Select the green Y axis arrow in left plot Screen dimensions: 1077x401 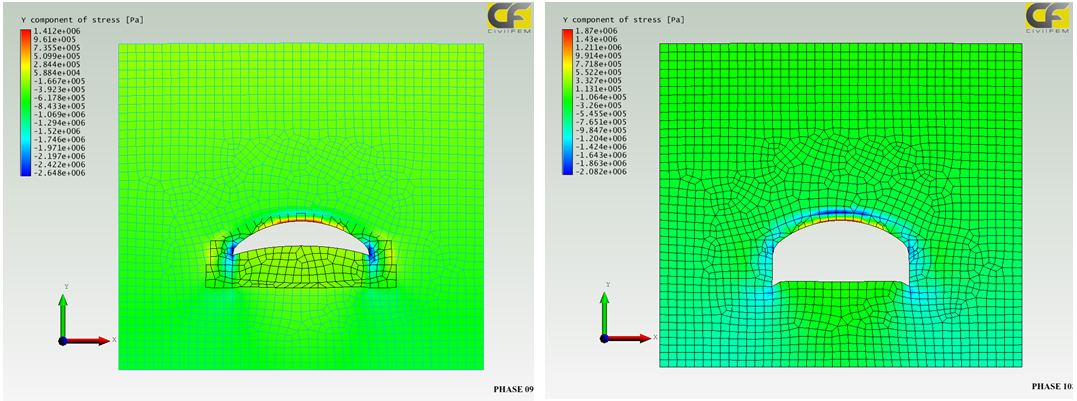64,312
